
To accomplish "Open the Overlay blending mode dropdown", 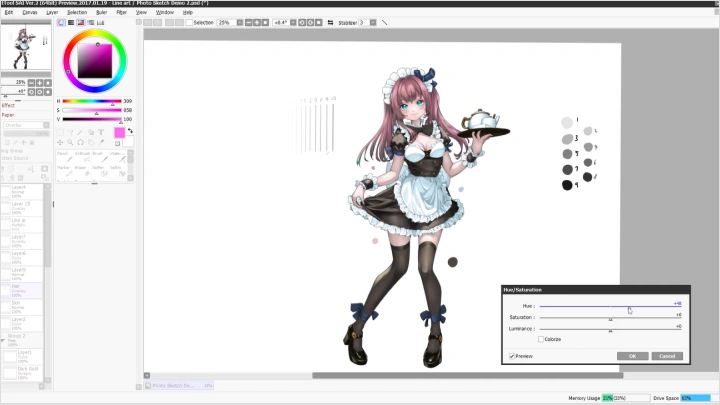I will (x=26, y=125).
